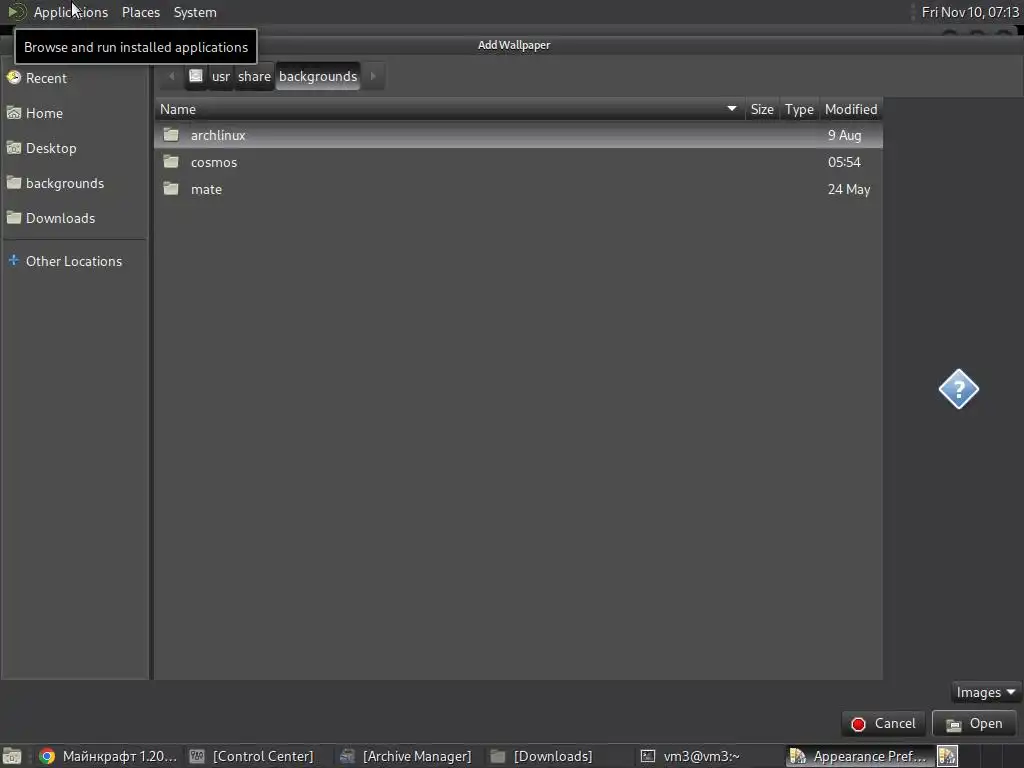This screenshot has height=768, width=1024.
Task: Click the last taskbar appearance icon
Action: pyautogui.click(x=948, y=756)
